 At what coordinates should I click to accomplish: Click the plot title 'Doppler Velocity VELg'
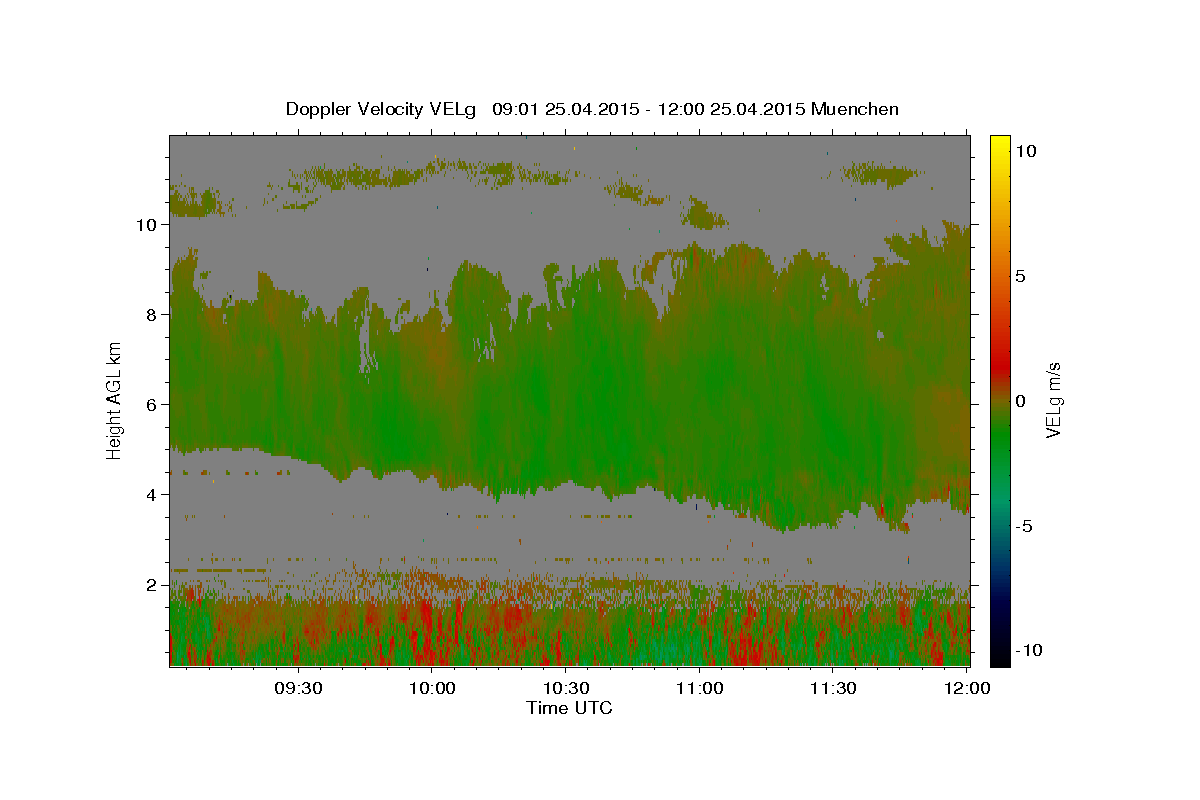[x=383, y=109]
